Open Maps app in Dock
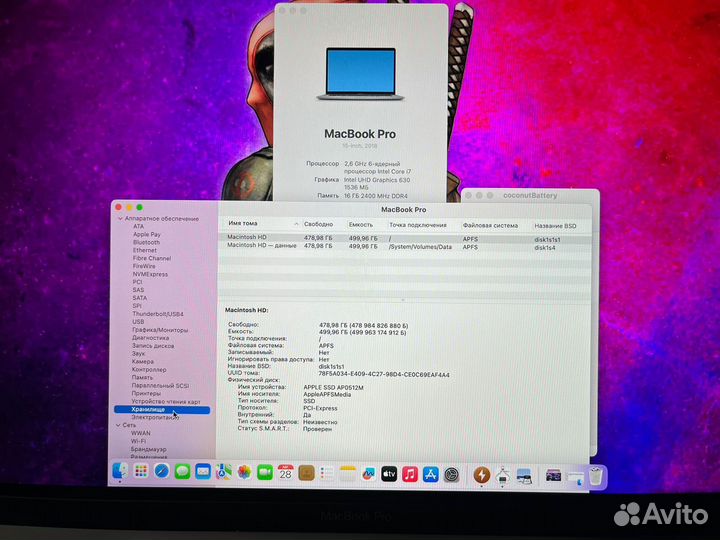Screen dimensions: 720x540 (x=224, y=472)
